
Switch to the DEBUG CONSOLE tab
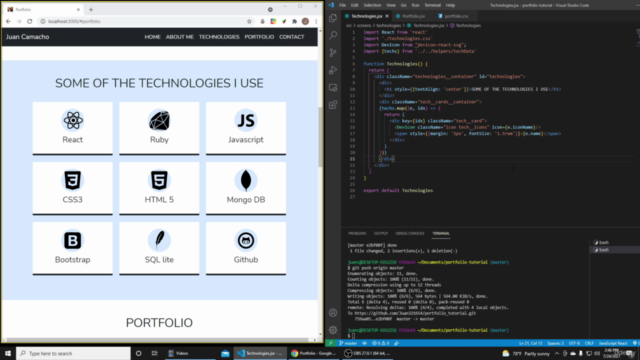click(410, 233)
